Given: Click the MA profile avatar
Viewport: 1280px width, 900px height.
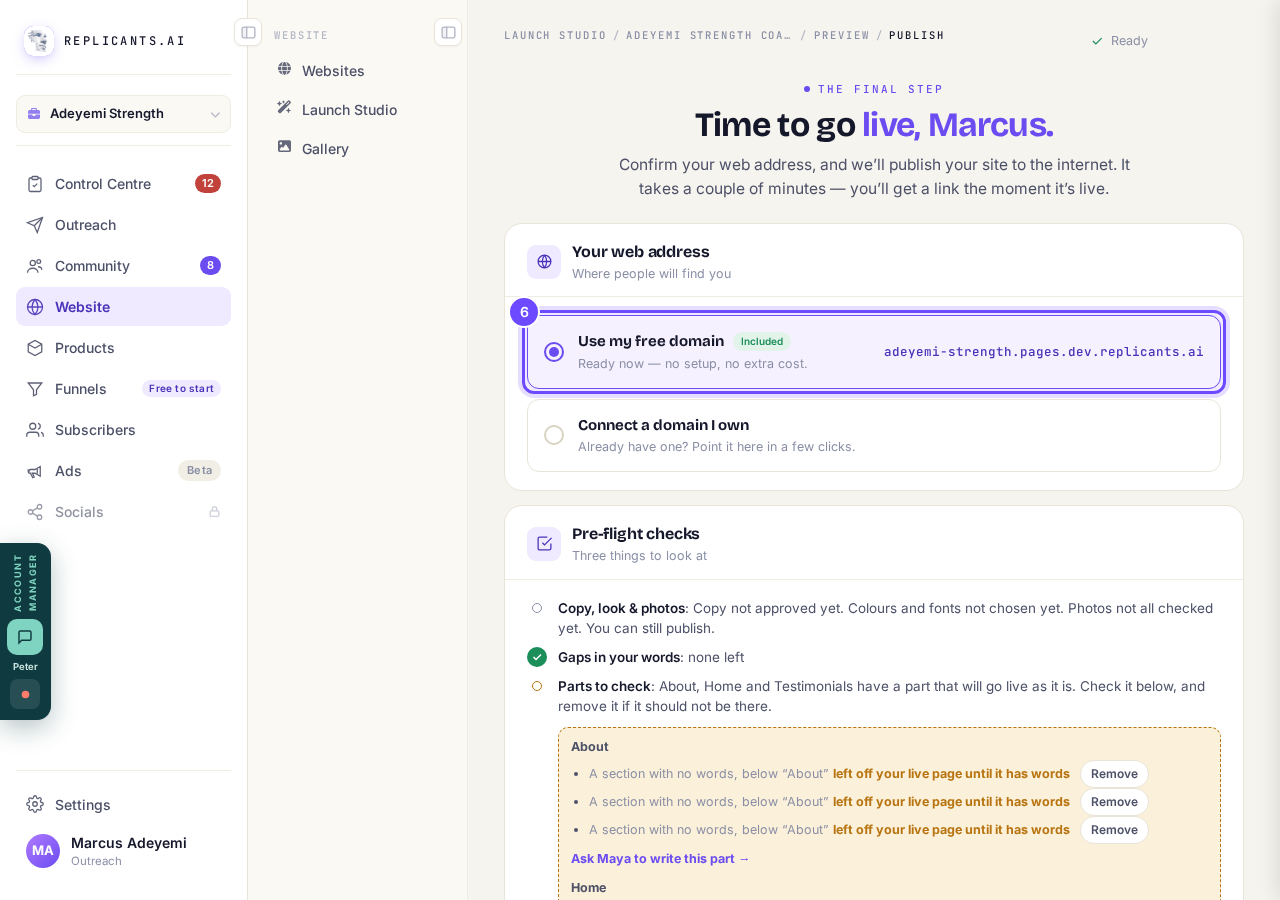Looking at the screenshot, I should (43, 851).
